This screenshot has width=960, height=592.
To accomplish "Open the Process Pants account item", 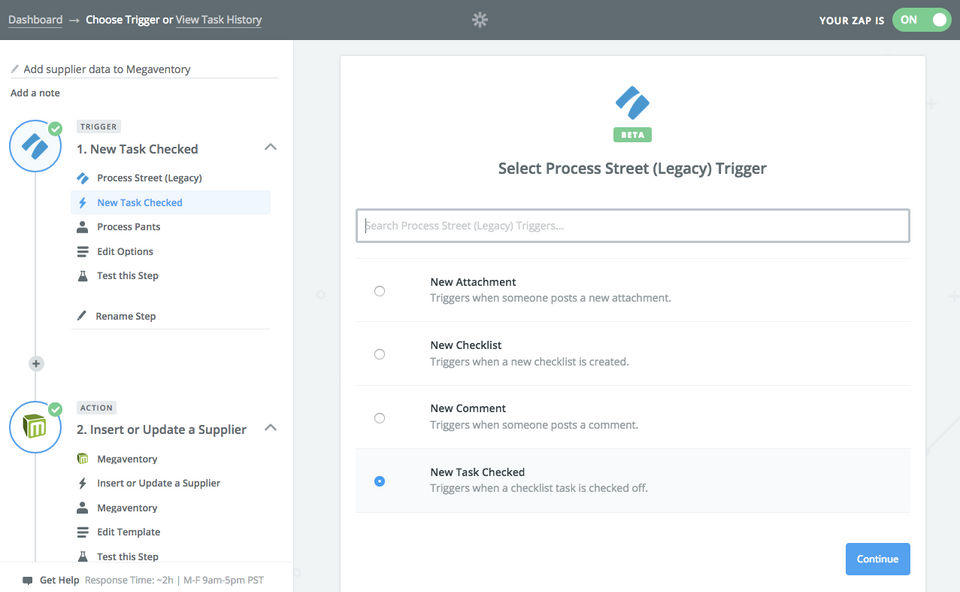I will coord(128,227).
